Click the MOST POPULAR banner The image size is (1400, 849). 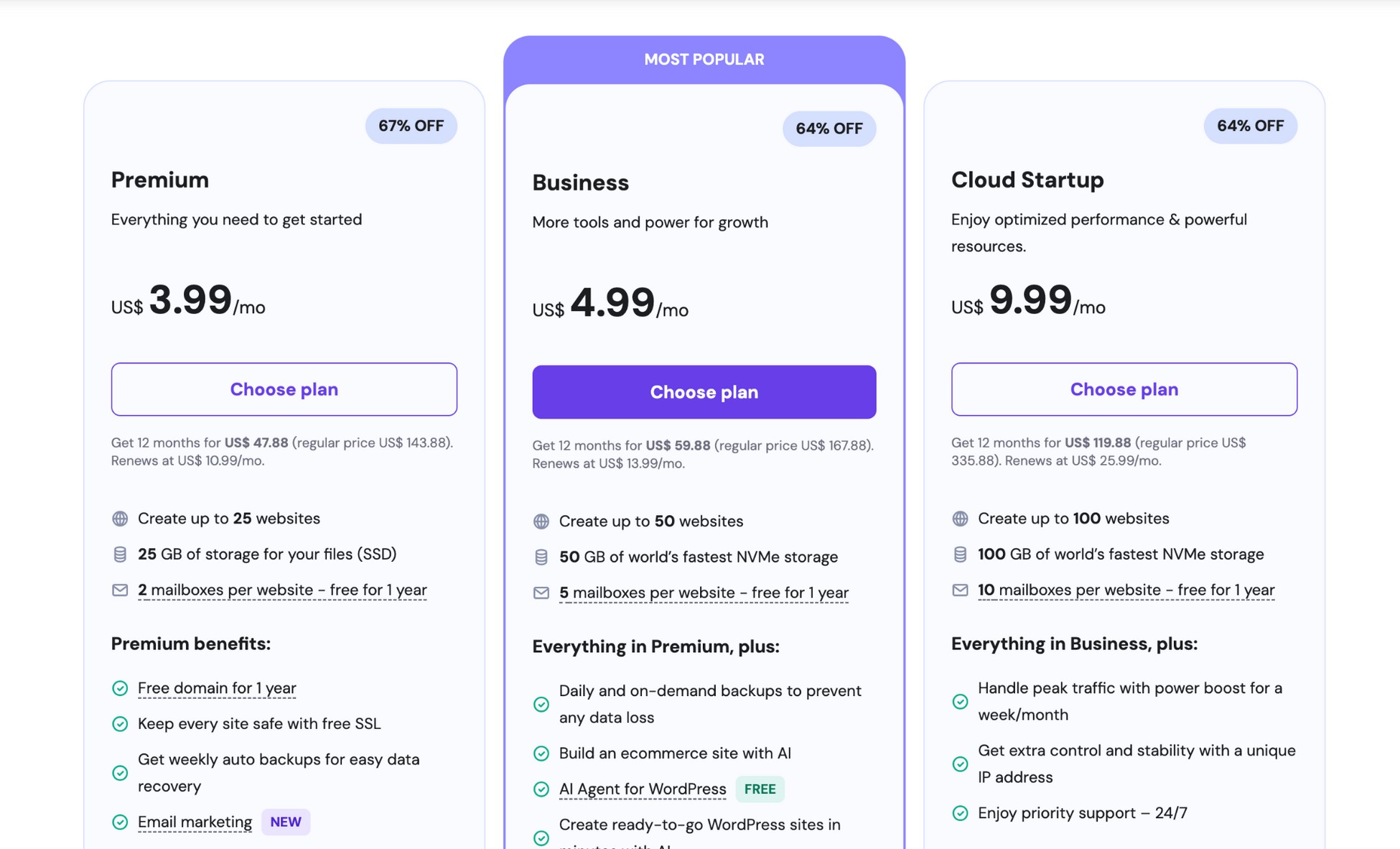point(704,59)
